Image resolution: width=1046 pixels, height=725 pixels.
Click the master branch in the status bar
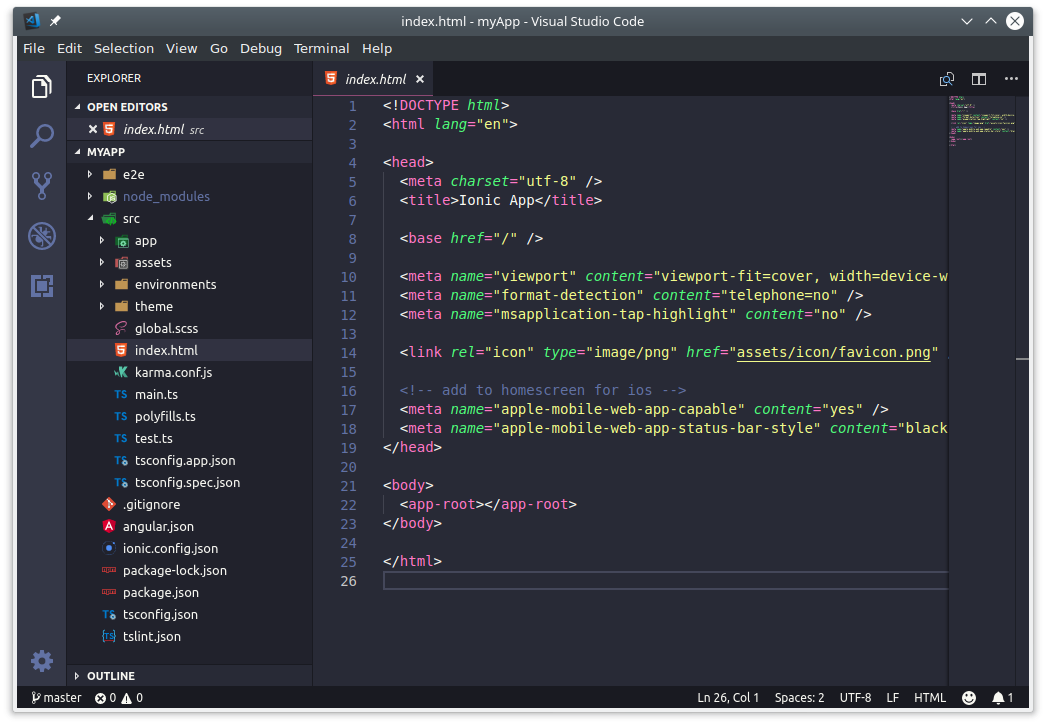55,697
